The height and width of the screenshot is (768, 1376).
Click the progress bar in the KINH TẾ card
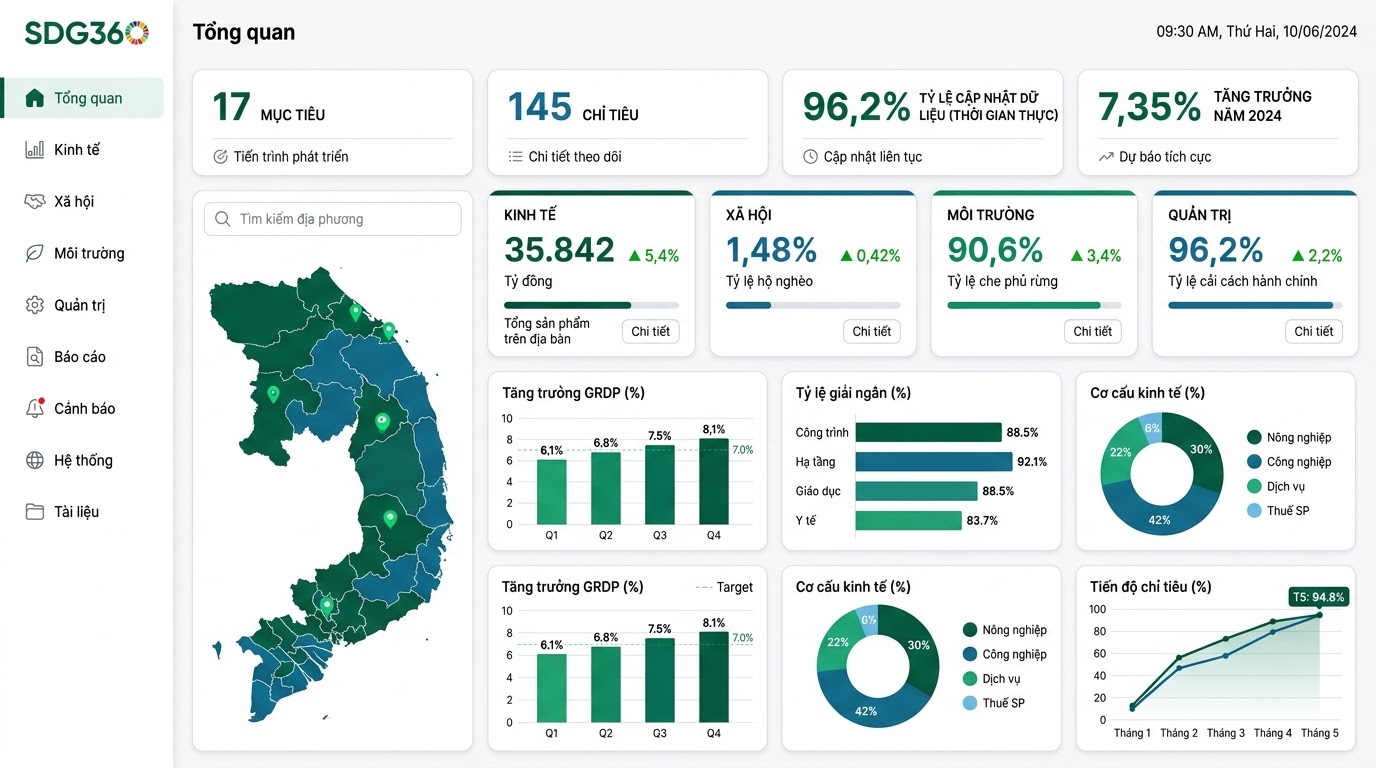[591, 305]
